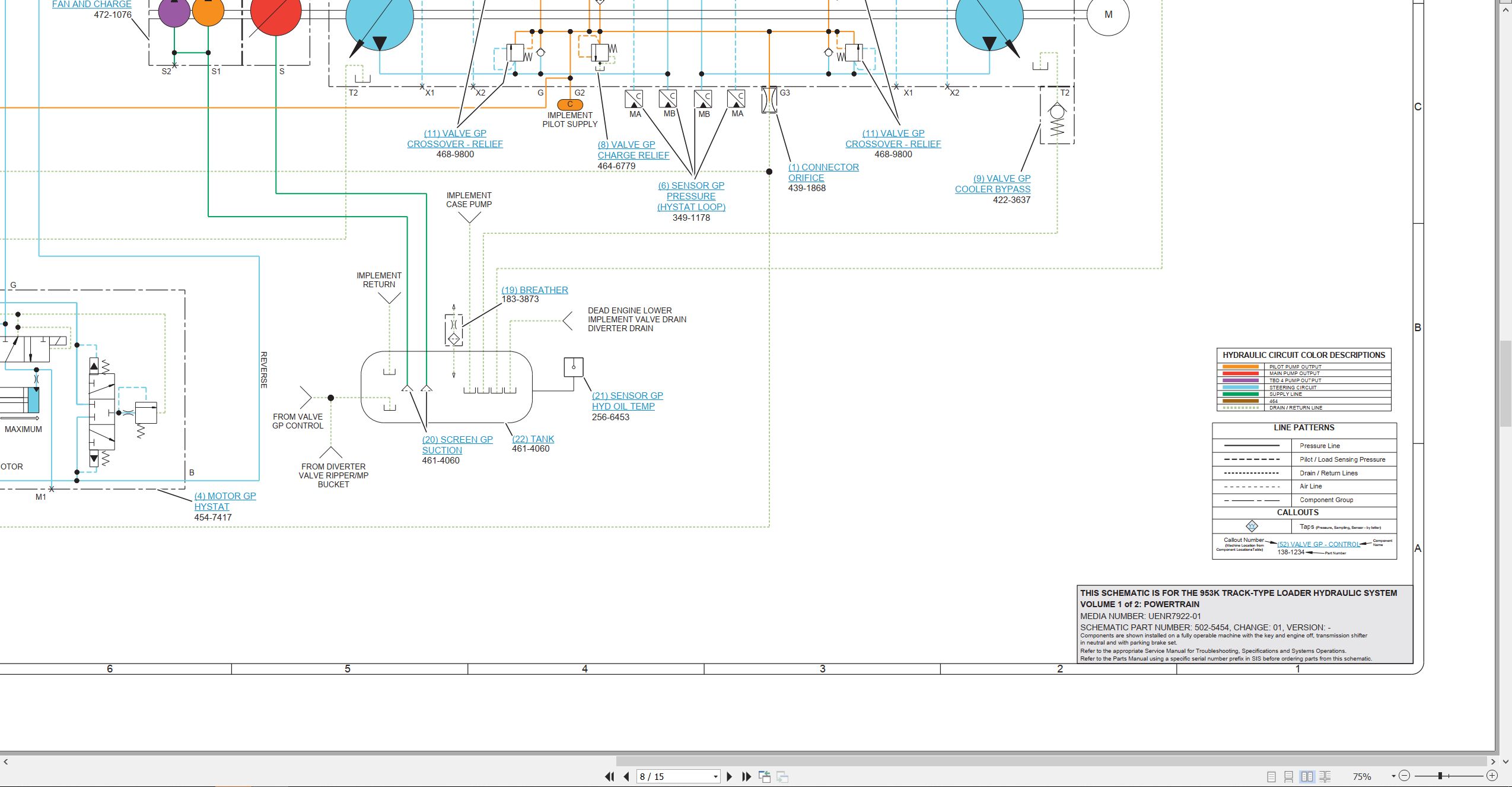Open the (22) TANK link
This screenshot has height=787, width=1512.
click(x=533, y=439)
